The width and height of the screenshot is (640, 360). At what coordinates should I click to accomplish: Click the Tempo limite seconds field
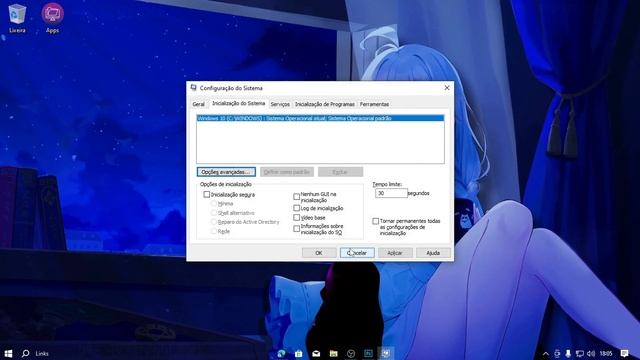point(391,193)
